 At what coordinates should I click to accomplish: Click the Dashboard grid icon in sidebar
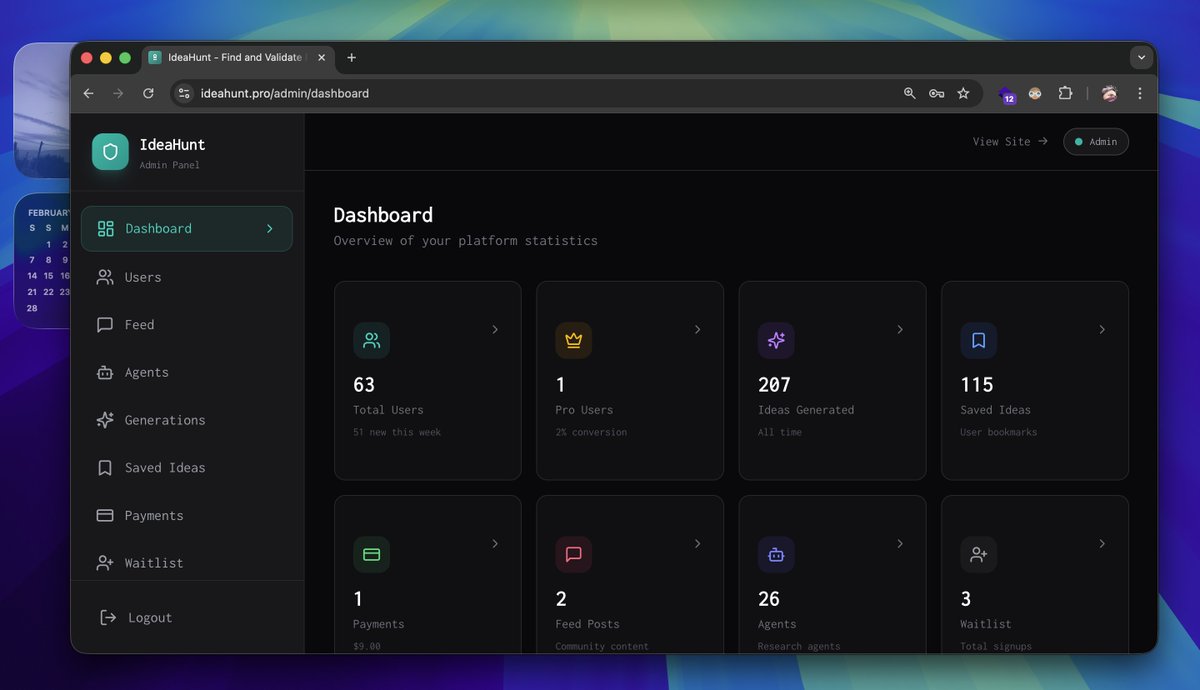point(105,229)
